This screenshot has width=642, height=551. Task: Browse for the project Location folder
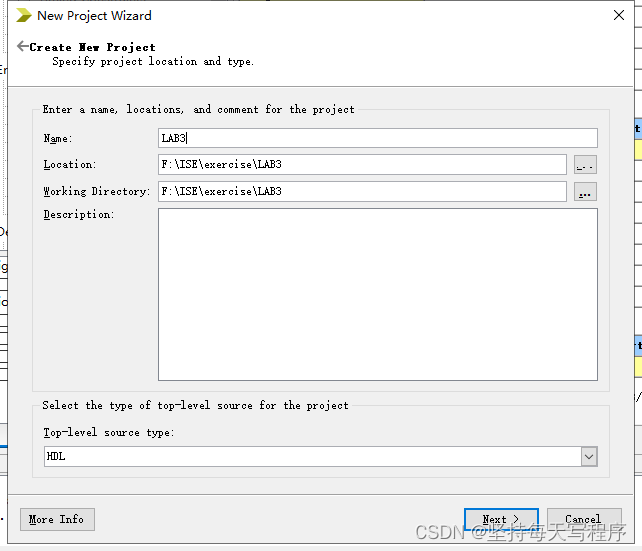(x=585, y=165)
